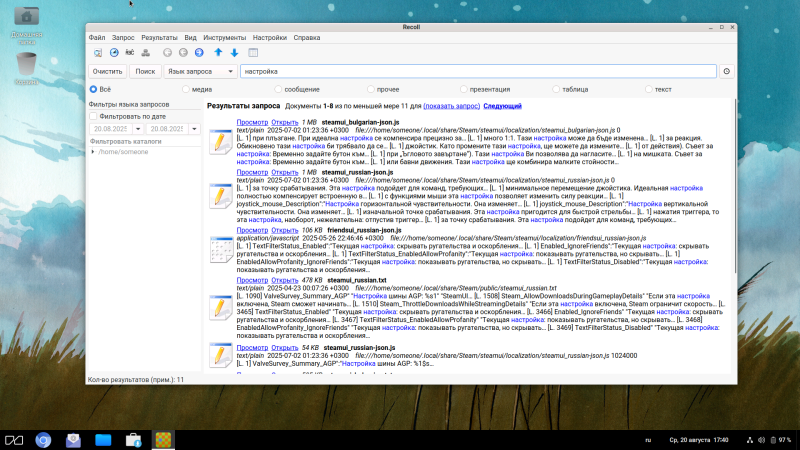
Task: Sort results by date ascending (up arrow)
Action: 218,52
